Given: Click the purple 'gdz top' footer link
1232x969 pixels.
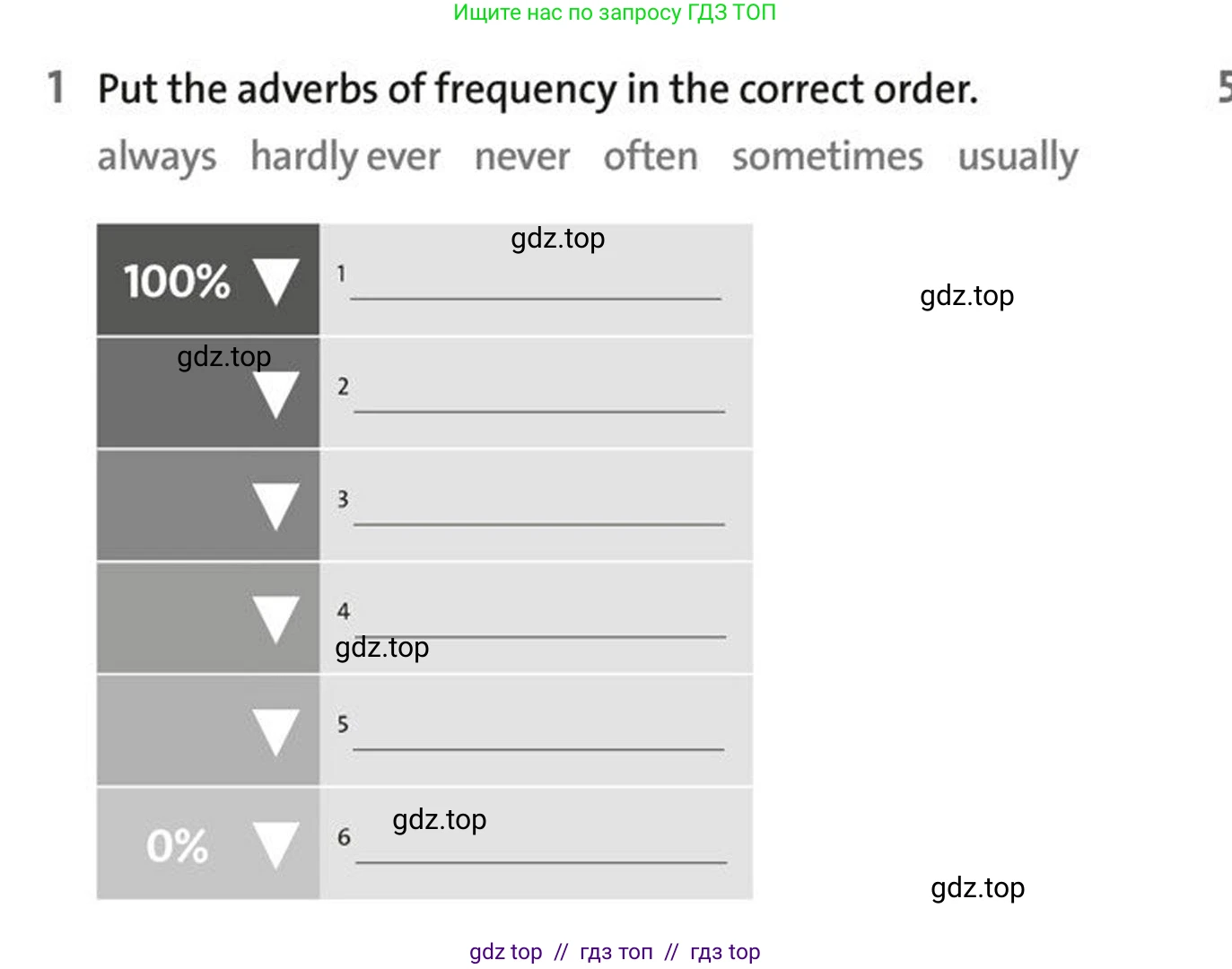Looking at the screenshot, I should [506, 952].
